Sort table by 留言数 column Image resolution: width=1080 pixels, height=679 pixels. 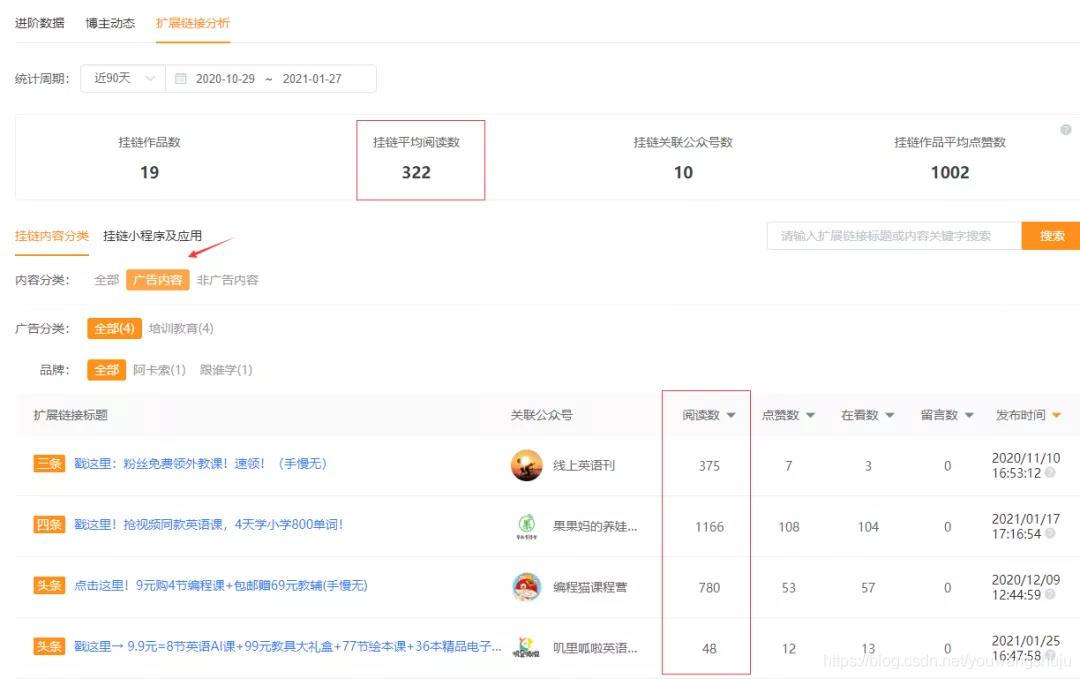947,416
